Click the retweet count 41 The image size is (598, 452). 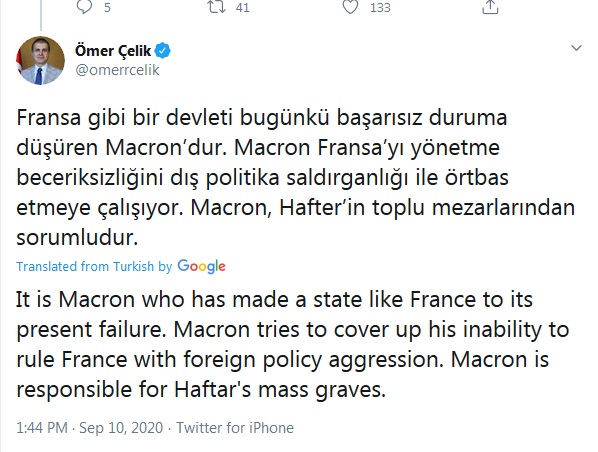pyautogui.click(x=242, y=8)
